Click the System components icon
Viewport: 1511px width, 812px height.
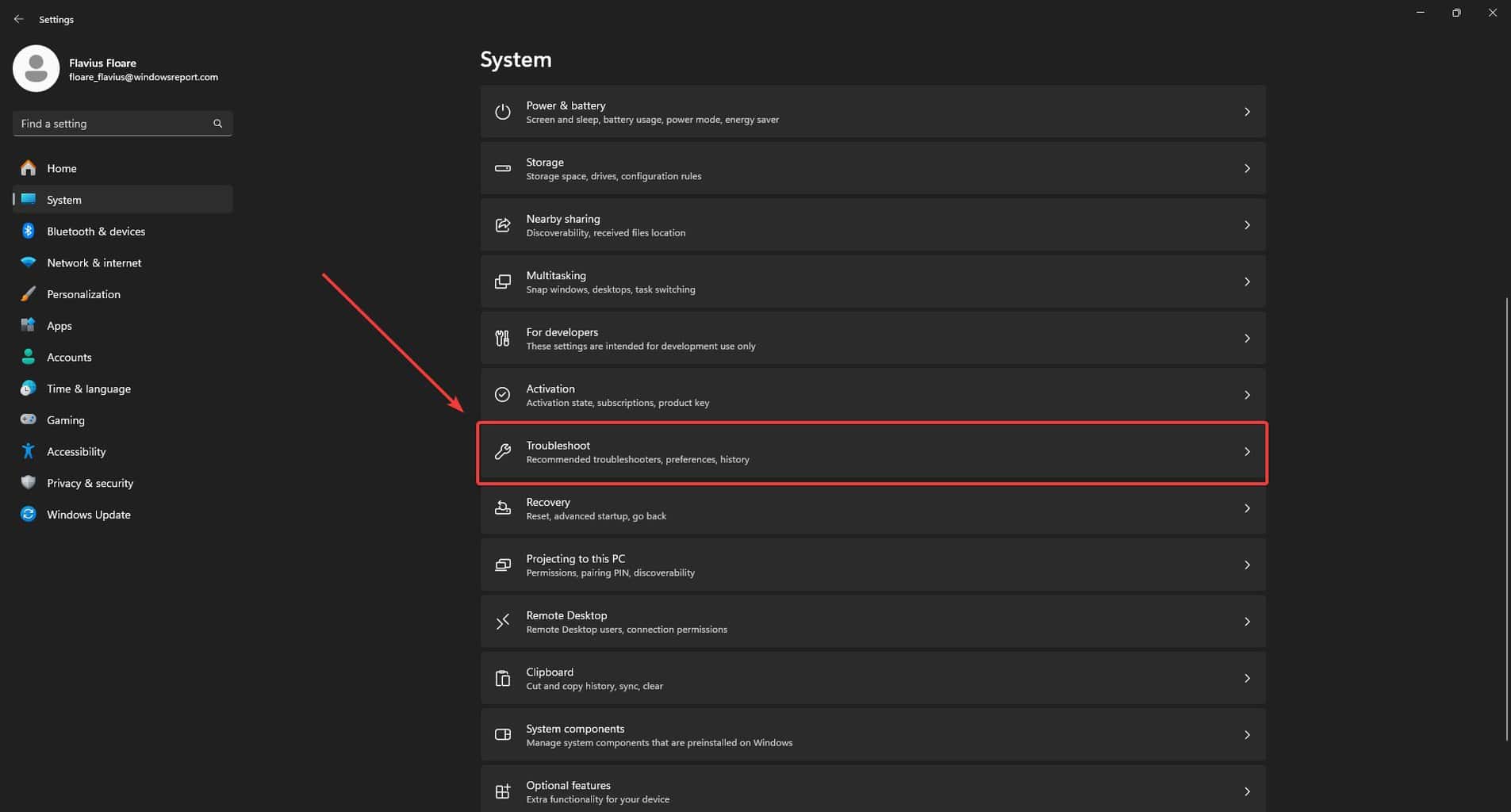(x=502, y=735)
